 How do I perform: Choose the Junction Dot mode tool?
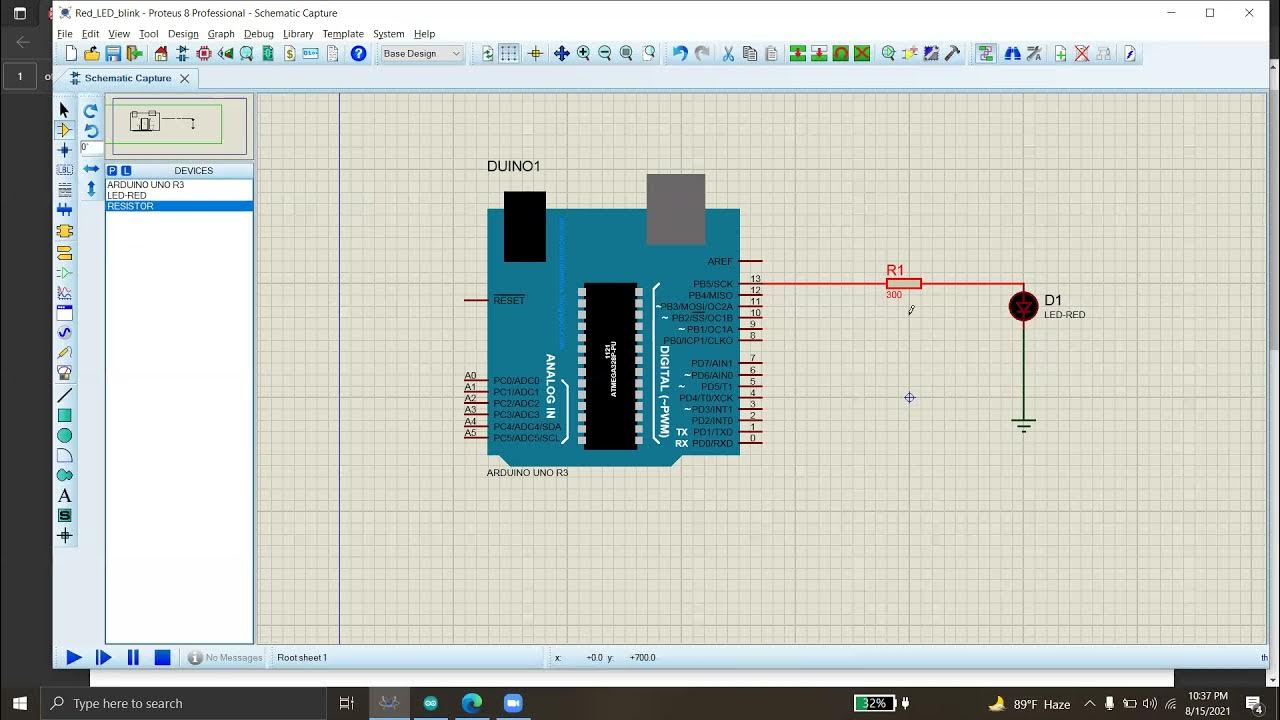(65, 150)
